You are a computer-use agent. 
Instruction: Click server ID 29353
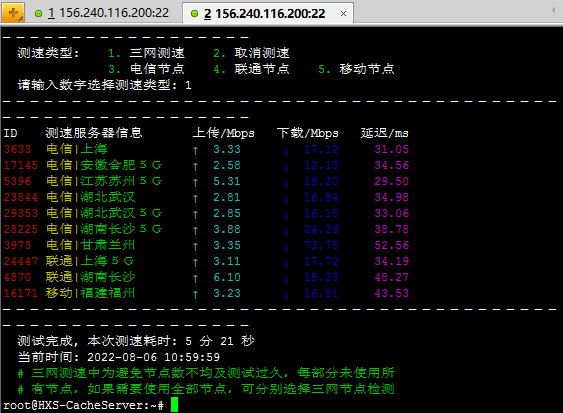[x=20, y=213]
